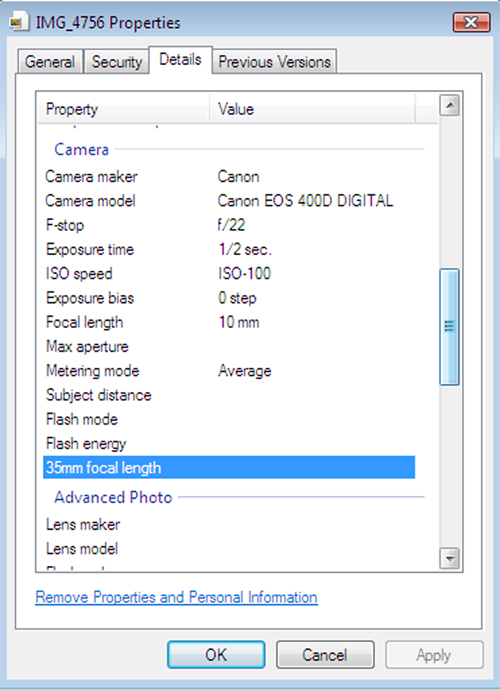
Task: Click the Lens maker value field
Action: [x=315, y=524]
